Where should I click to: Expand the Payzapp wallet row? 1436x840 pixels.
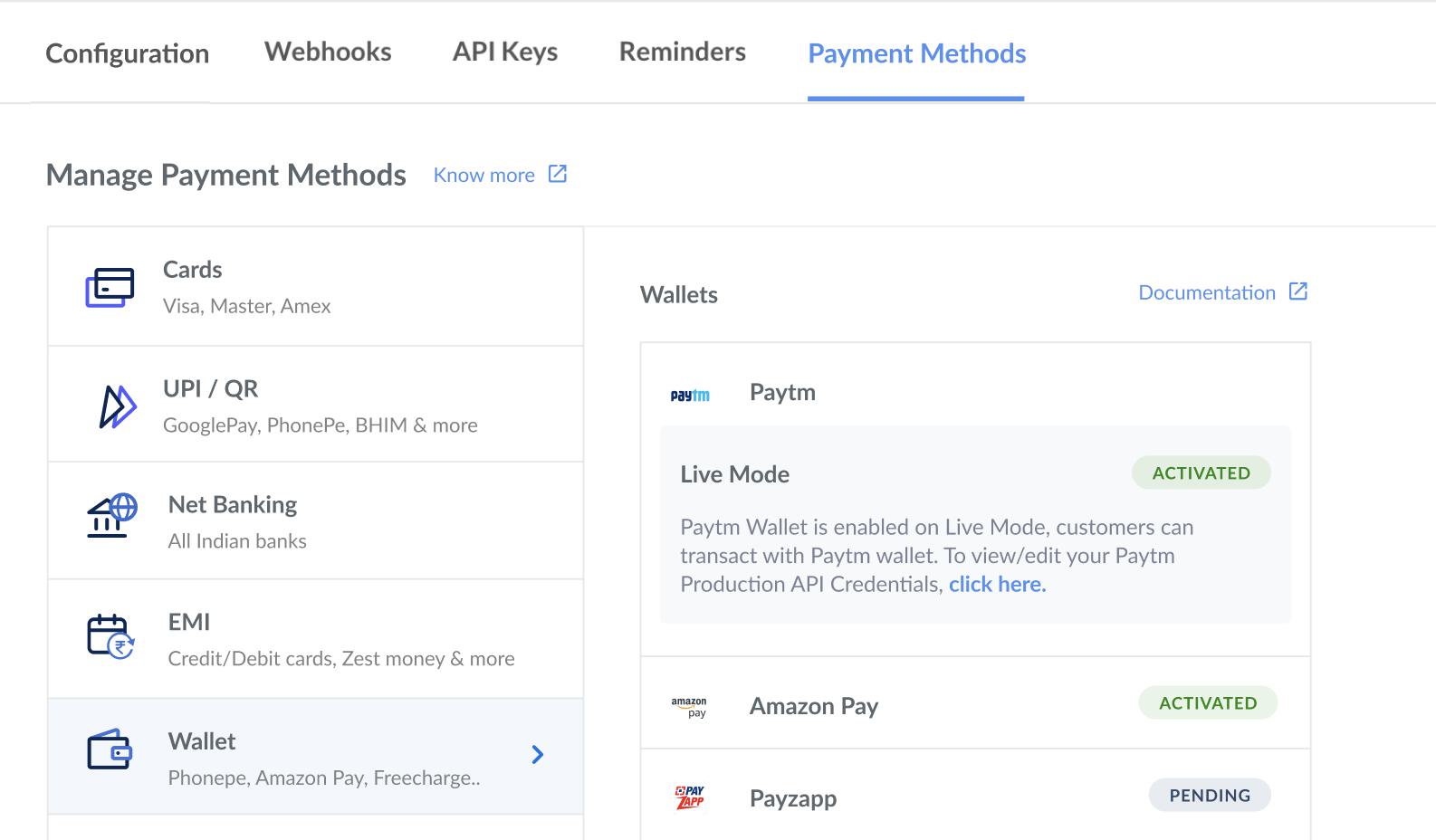(975, 795)
